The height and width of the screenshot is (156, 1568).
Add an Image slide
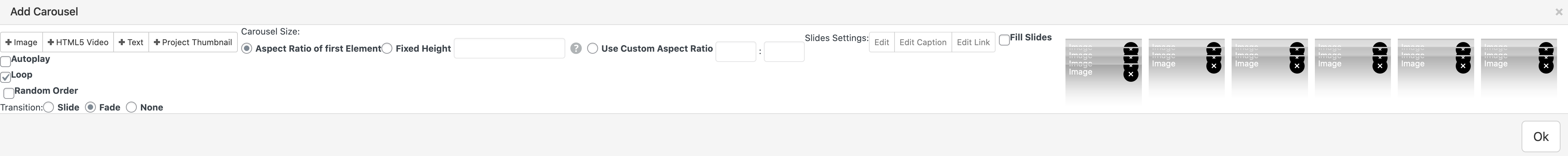pyautogui.click(x=21, y=42)
